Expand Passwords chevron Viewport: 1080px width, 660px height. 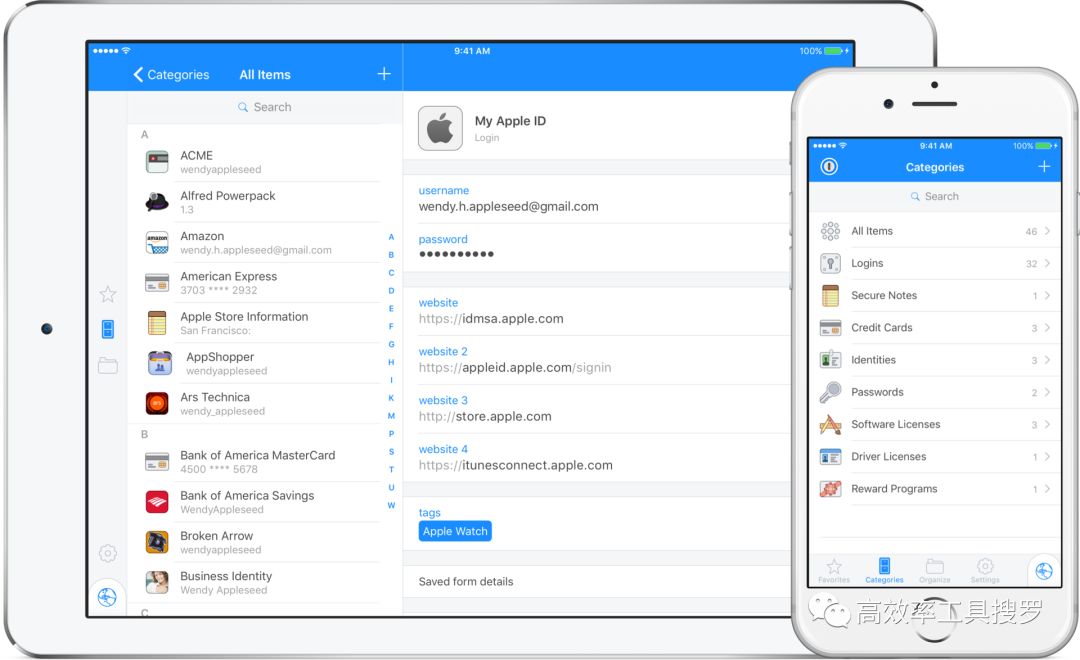pyautogui.click(x=1047, y=392)
